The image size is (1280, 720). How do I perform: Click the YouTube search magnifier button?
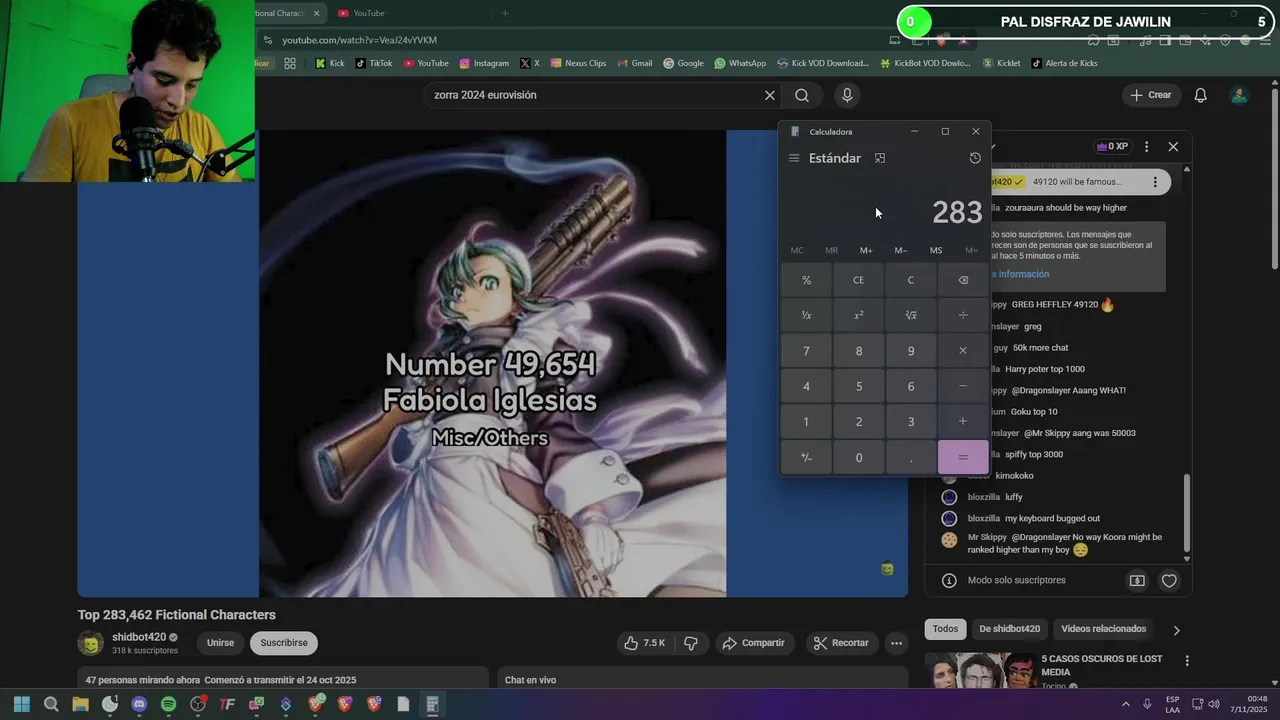coord(802,95)
